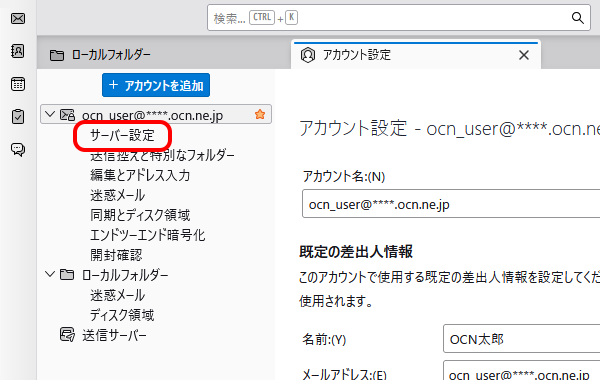
Task: Open the Tasks clipboard icon
Action: (x=18, y=116)
